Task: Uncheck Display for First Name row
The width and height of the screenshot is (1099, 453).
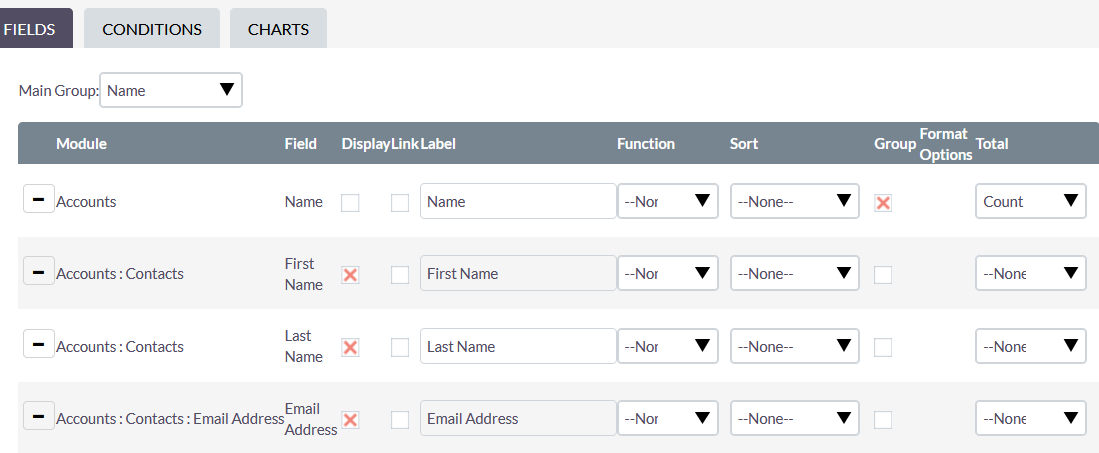Action: [350, 275]
